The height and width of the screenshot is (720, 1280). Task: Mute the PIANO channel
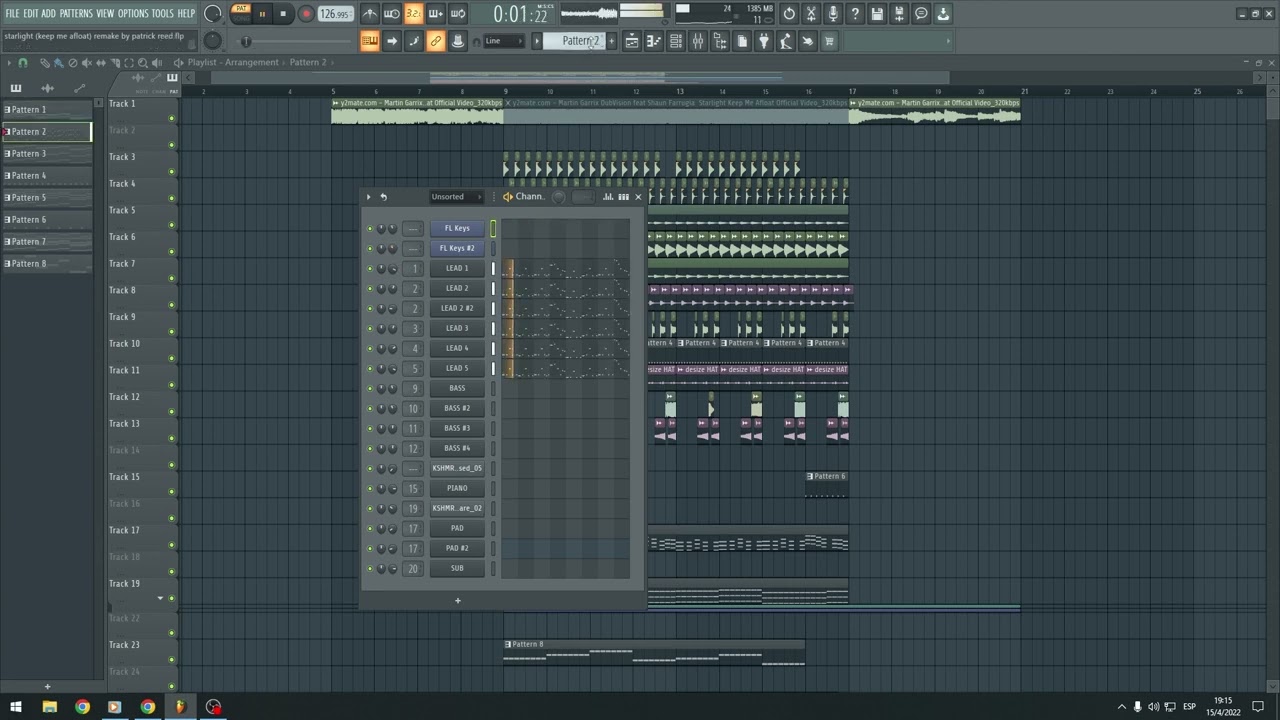click(x=369, y=488)
